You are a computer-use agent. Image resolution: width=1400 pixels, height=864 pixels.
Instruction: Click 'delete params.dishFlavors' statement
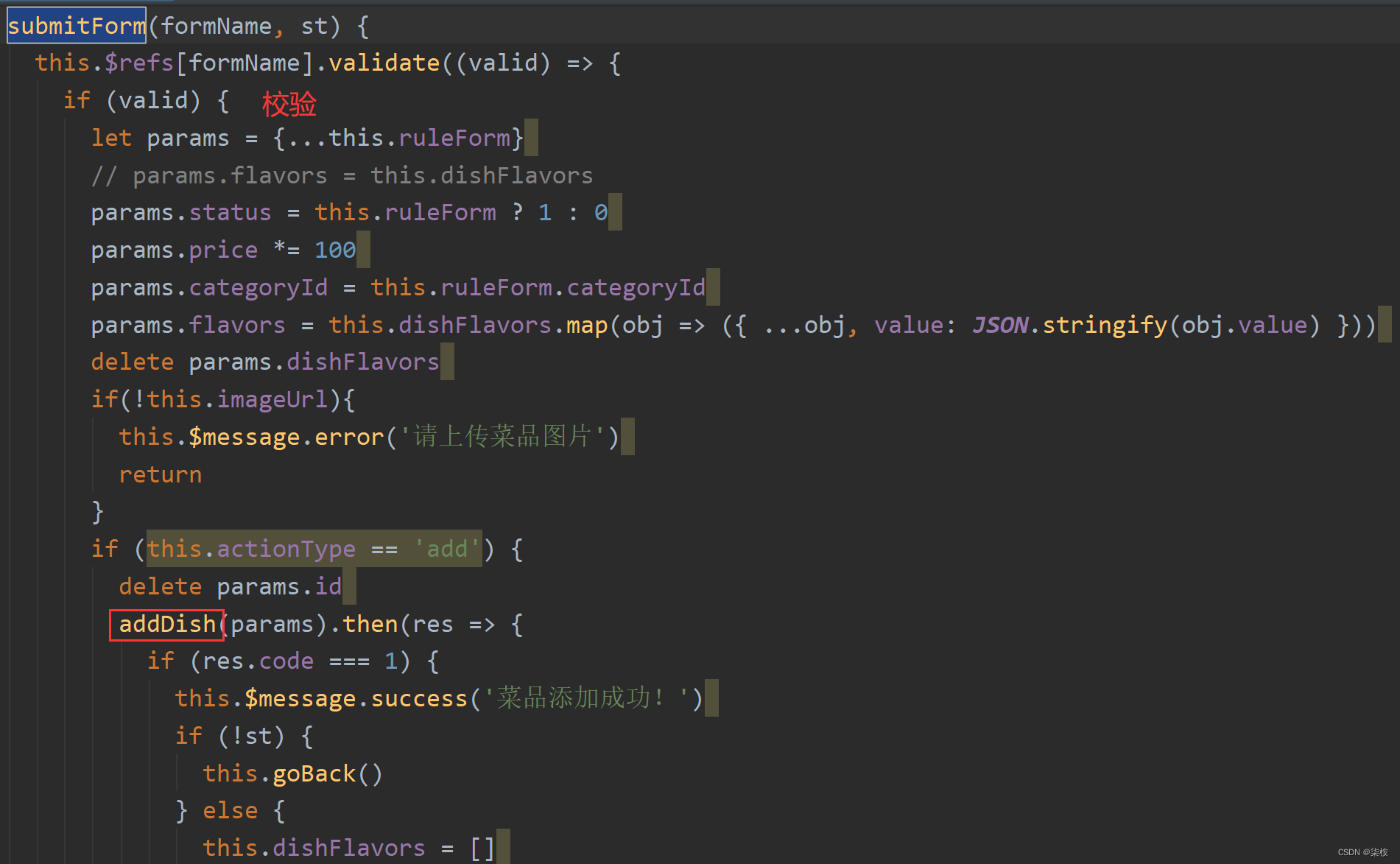265,362
